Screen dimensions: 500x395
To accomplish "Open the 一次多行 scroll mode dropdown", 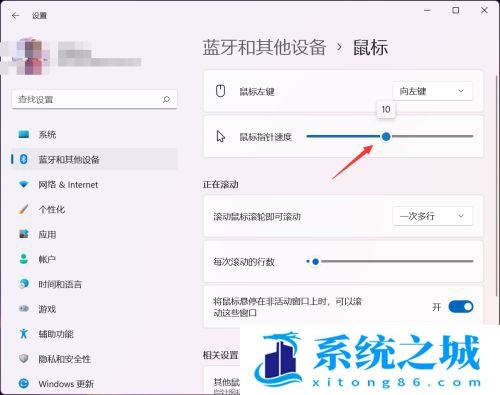I will click(x=432, y=216).
